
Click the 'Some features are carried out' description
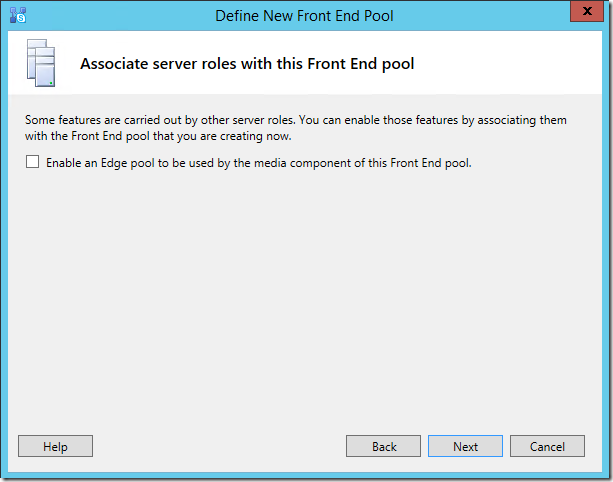pos(296,127)
